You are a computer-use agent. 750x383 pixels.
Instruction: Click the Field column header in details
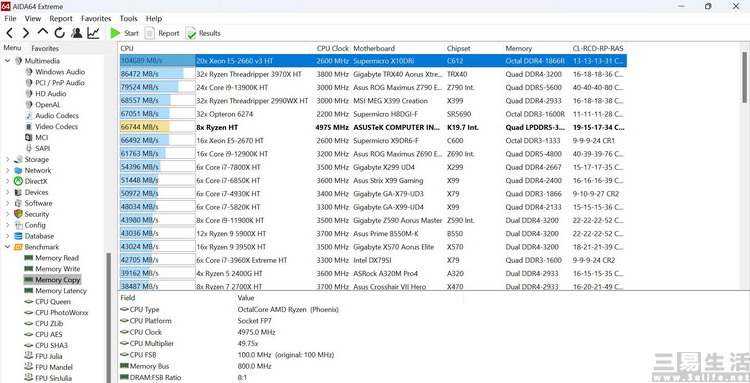(176, 297)
